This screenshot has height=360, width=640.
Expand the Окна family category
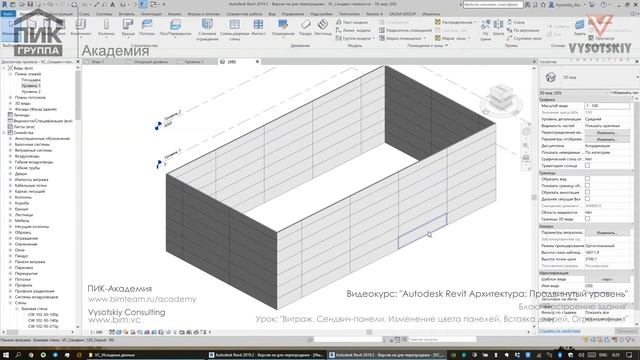tap(10, 250)
